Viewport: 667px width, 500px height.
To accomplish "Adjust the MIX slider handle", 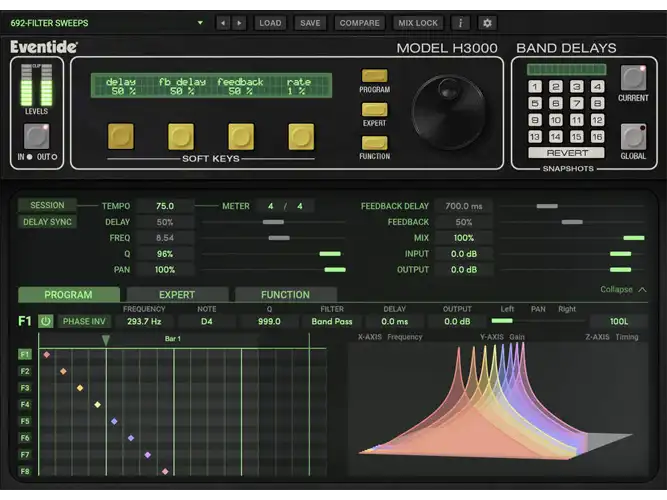I will click(634, 238).
